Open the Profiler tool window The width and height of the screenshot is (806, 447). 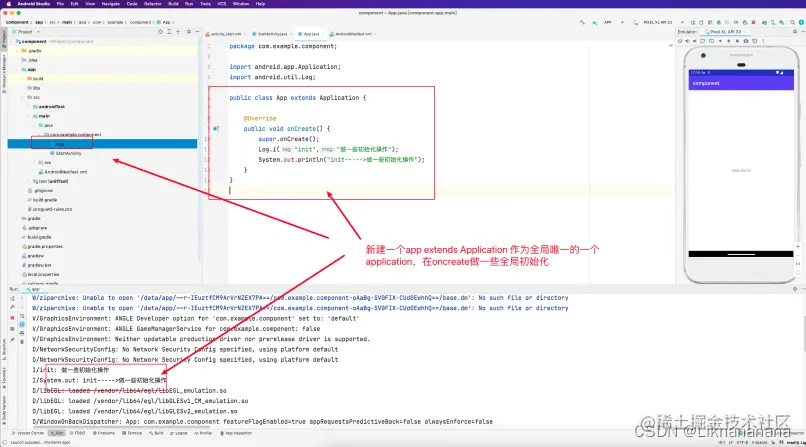(203, 433)
